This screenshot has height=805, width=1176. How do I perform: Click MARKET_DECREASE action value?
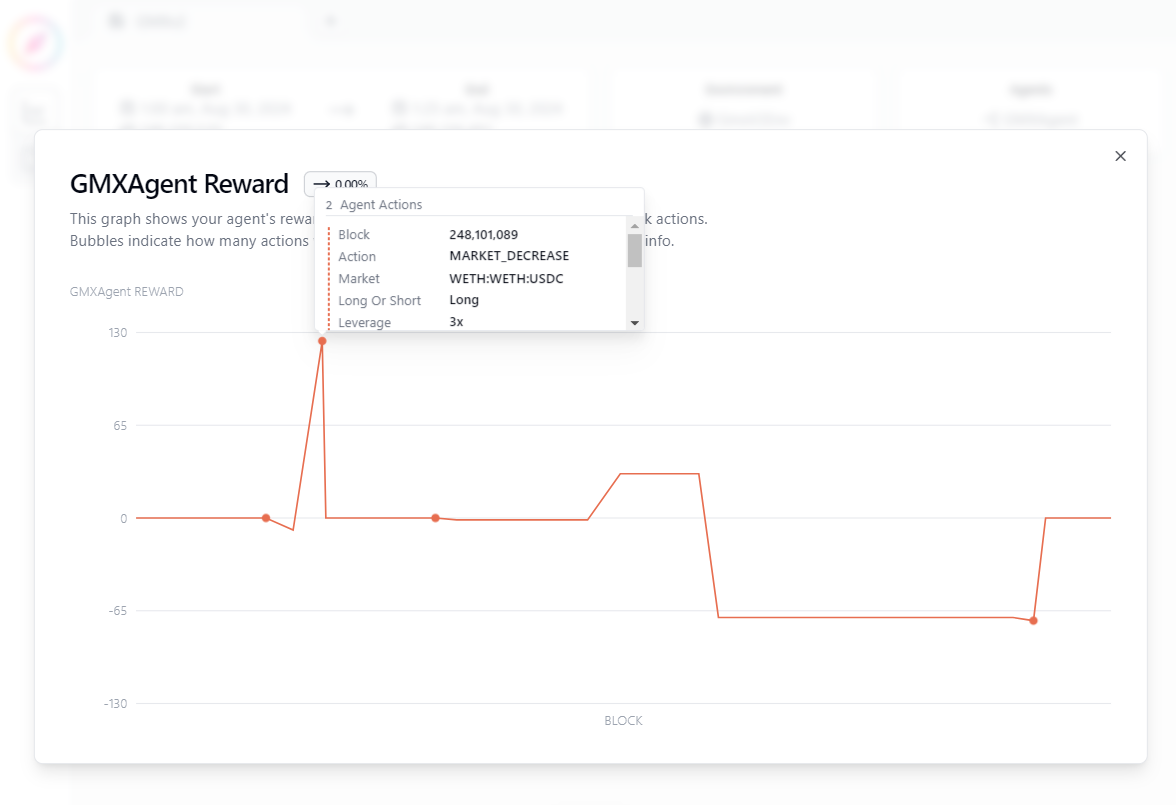[508, 256]
